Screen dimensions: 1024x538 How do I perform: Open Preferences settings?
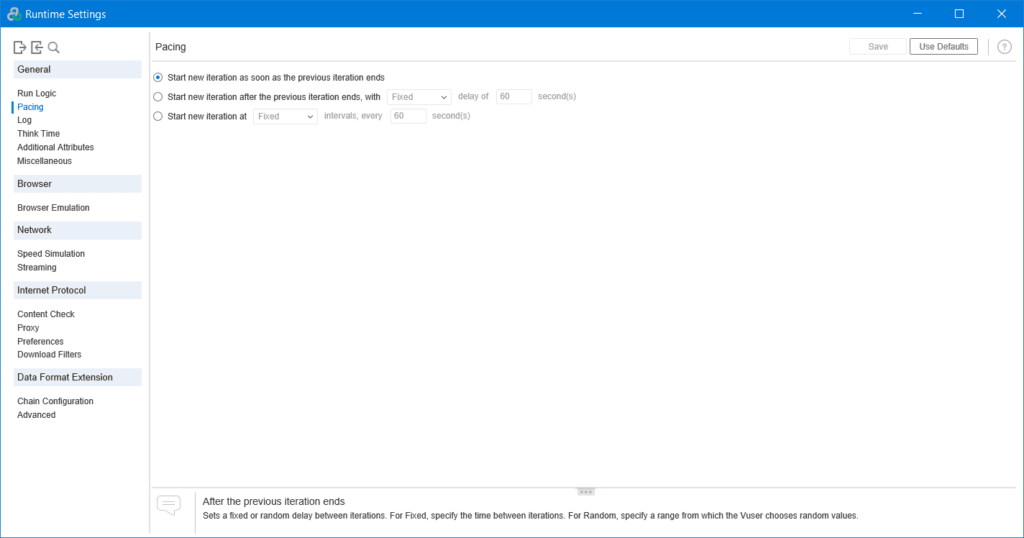[40, 341]
